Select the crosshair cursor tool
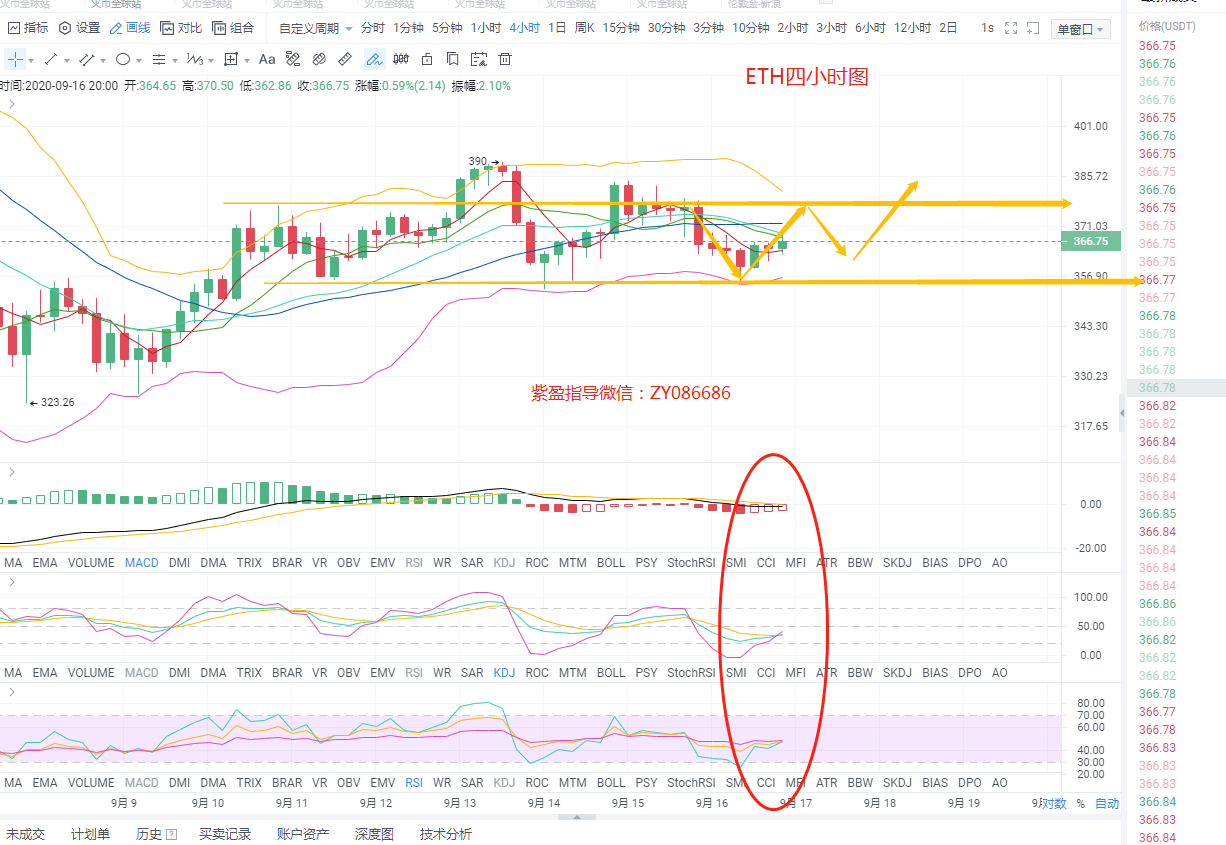This screenshot has width=1226, height=845. [15, 59]
